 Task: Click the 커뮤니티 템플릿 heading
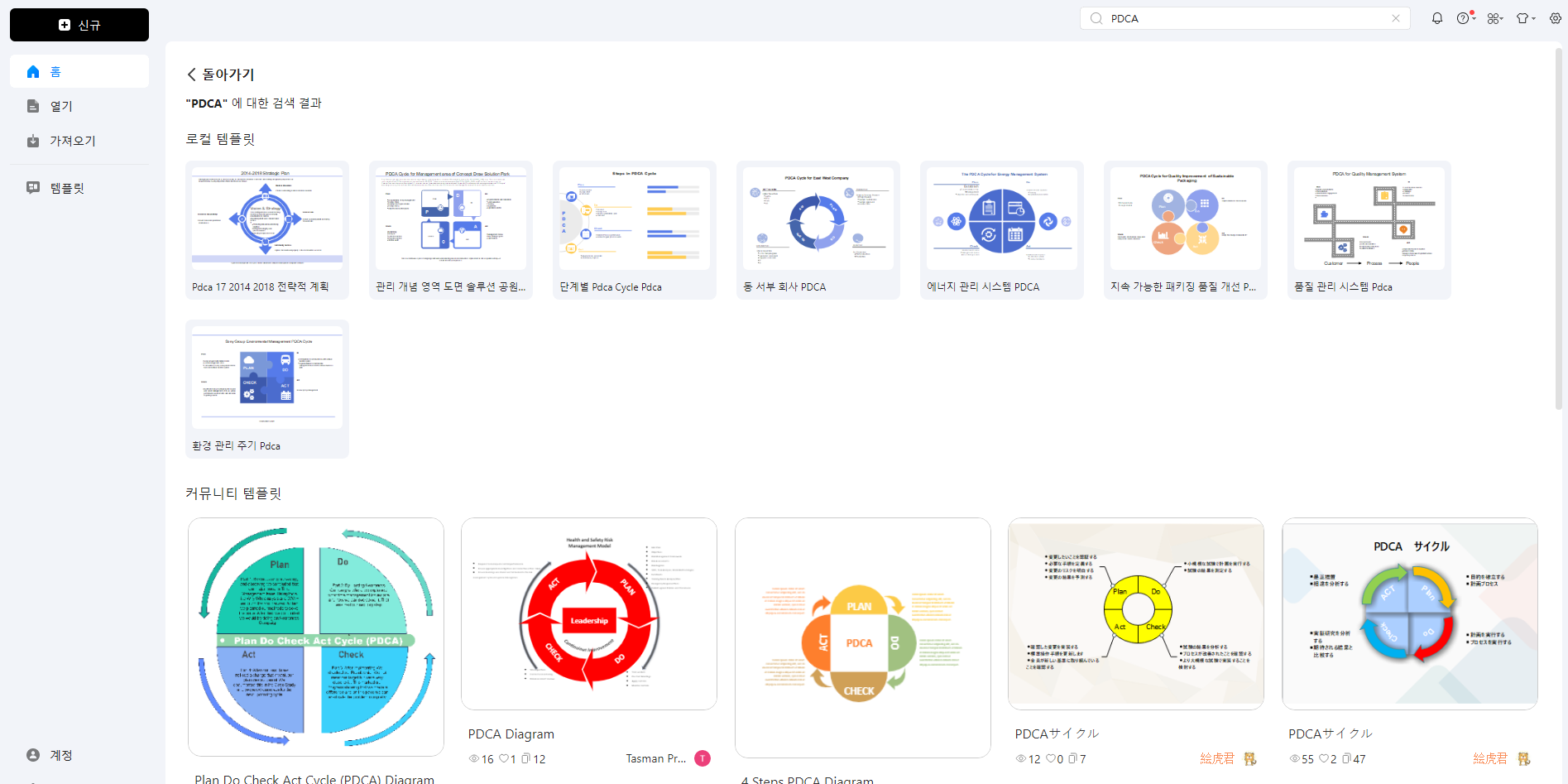pyautogui.click(x=233, y=493)
